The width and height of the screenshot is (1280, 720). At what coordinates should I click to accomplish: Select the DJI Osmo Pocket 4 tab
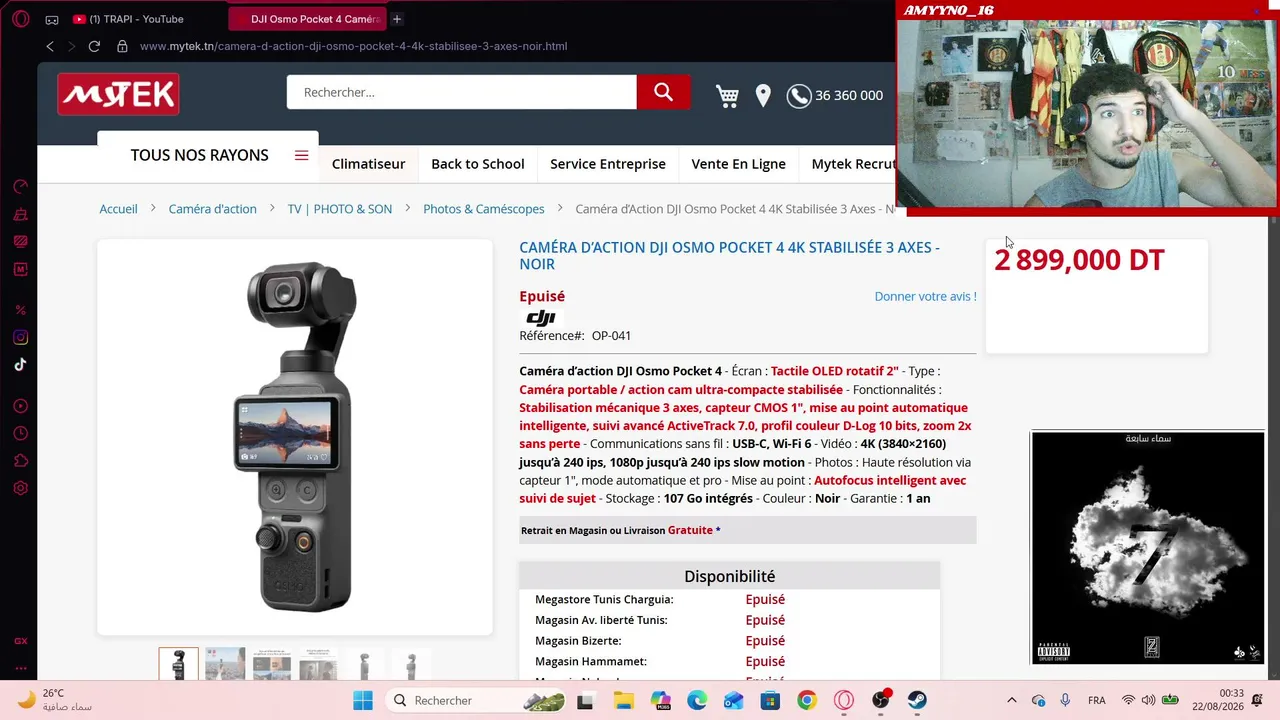coord(306,19)
